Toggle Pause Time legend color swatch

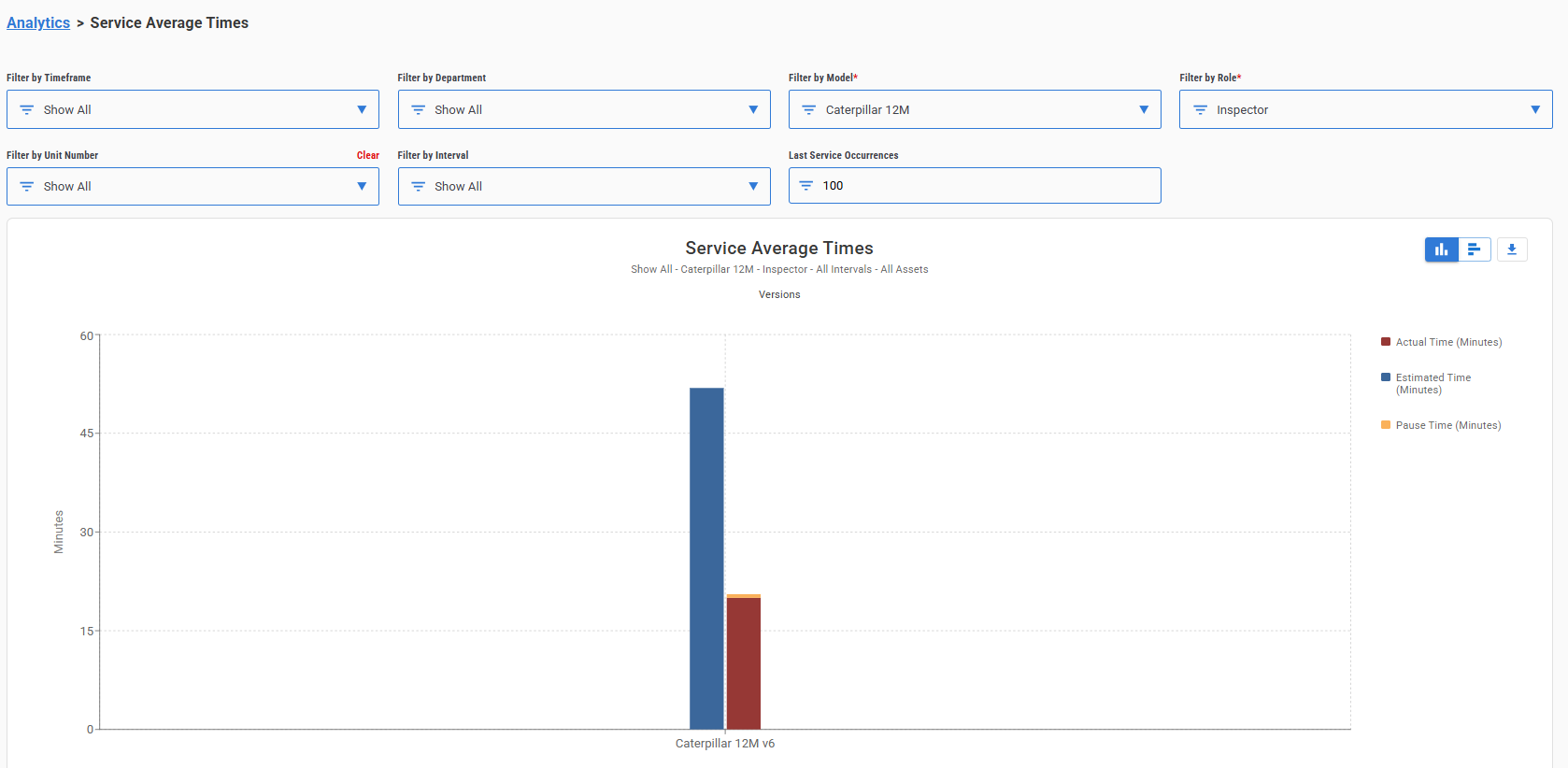[x=1386, y=425]
